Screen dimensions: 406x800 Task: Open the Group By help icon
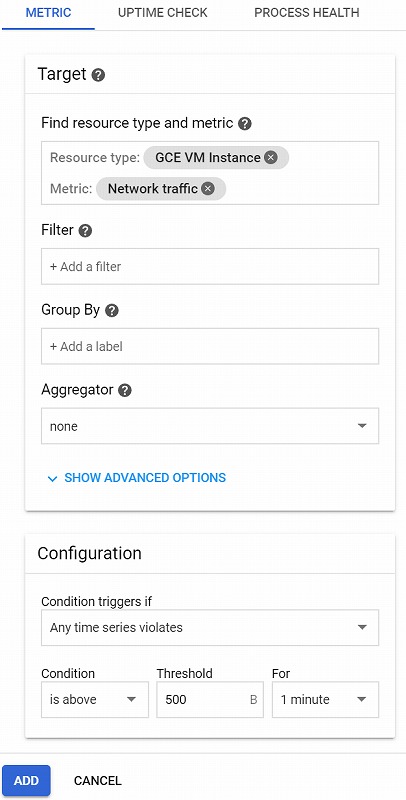[112, 311]
